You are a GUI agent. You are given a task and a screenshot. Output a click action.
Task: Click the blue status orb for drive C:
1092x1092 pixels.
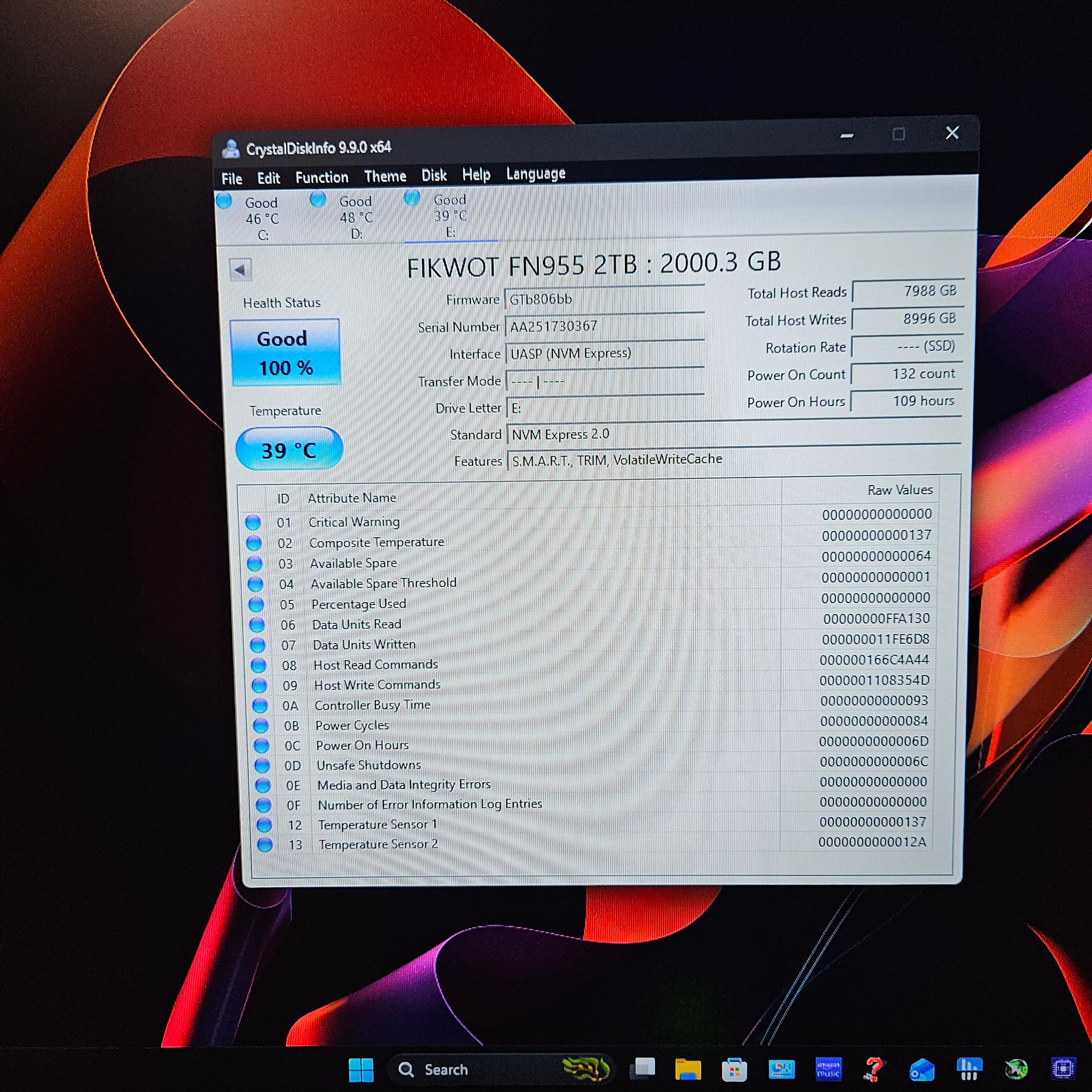[x=224, y=201]
